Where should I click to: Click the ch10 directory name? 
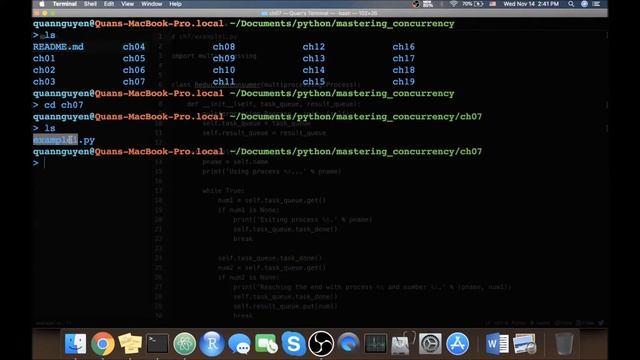(x=224, y=70)
